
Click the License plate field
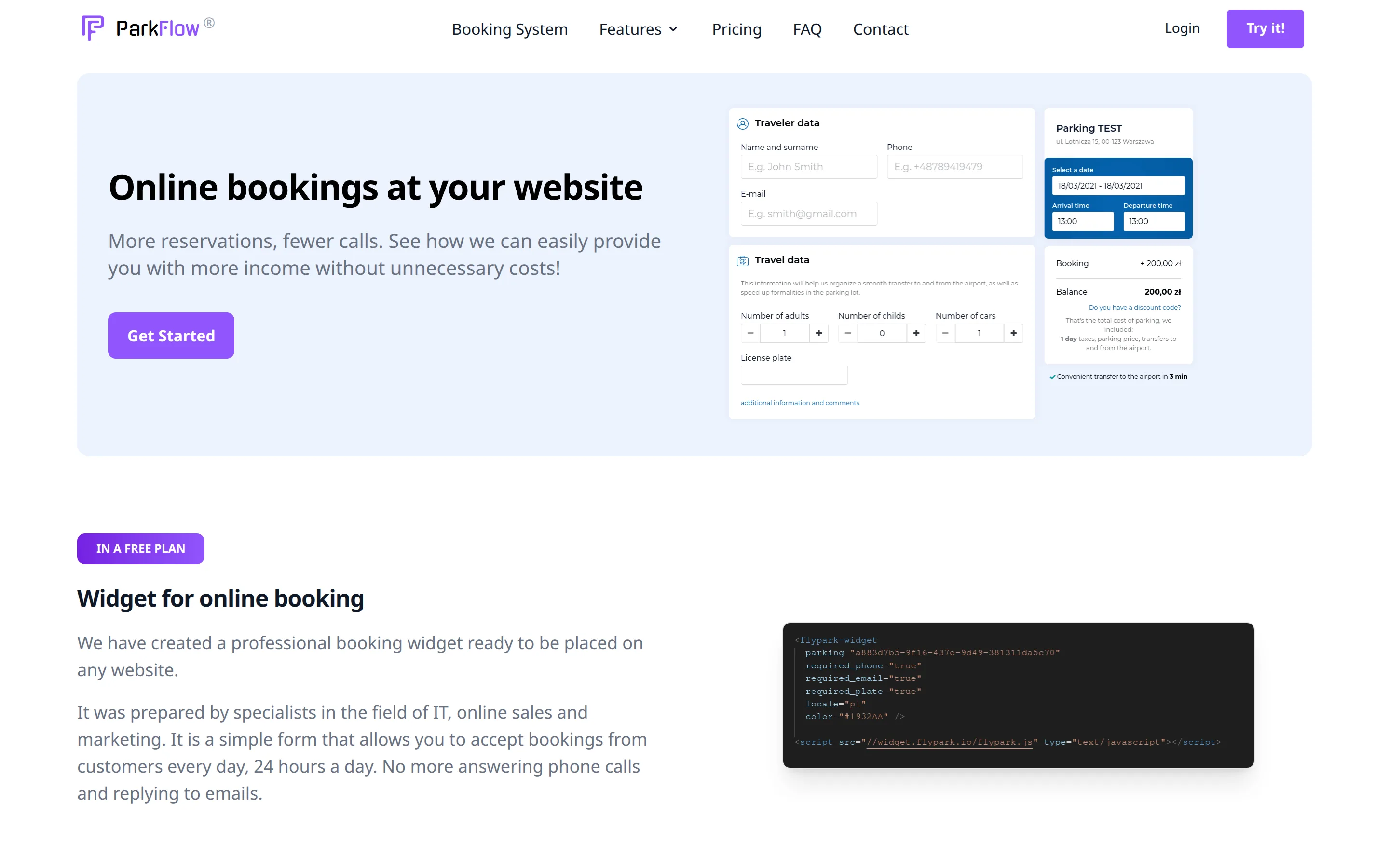pyautogui.click(x=794, y=375)
